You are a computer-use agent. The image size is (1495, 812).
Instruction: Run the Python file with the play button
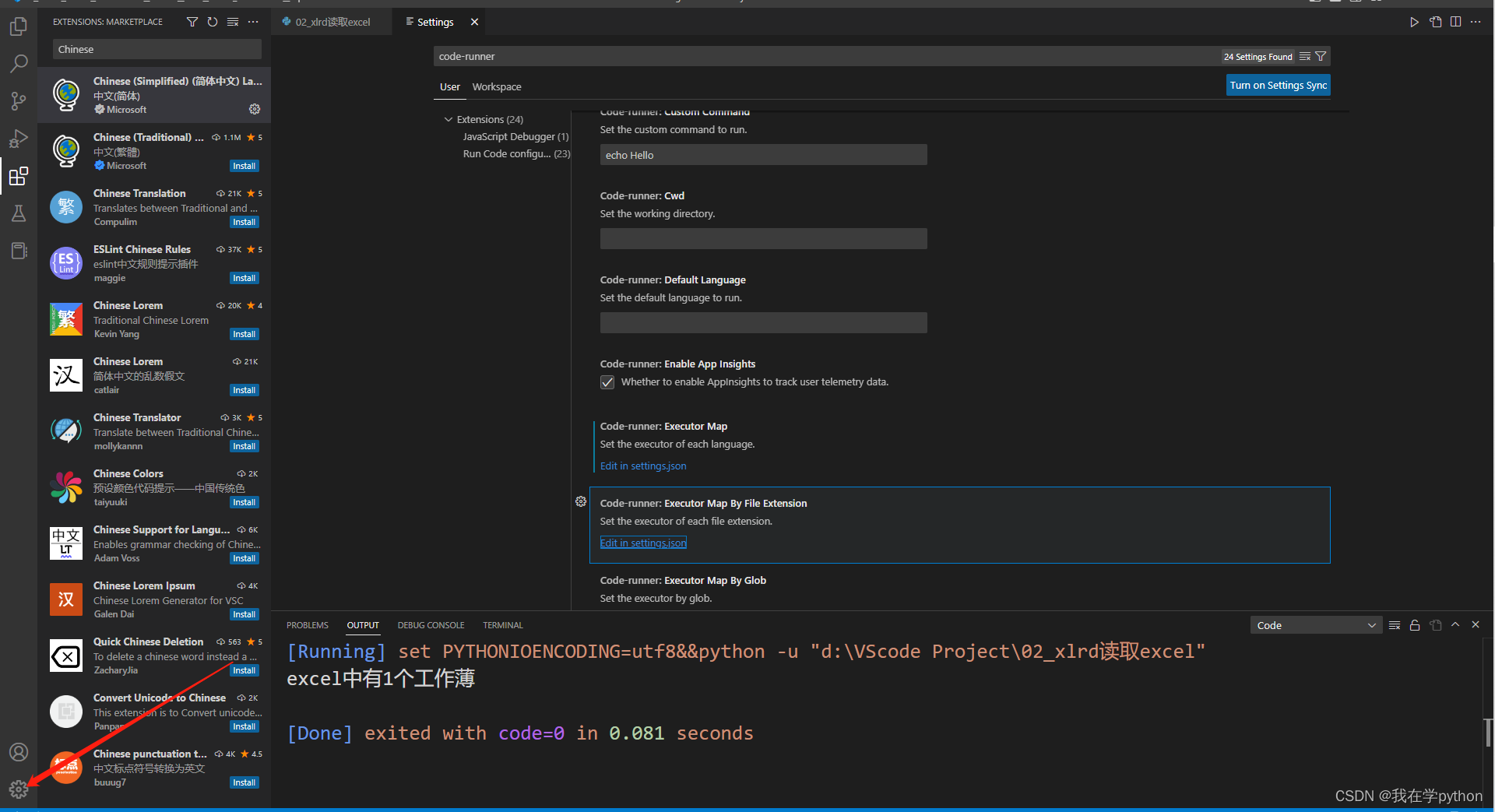(1415, 22)
